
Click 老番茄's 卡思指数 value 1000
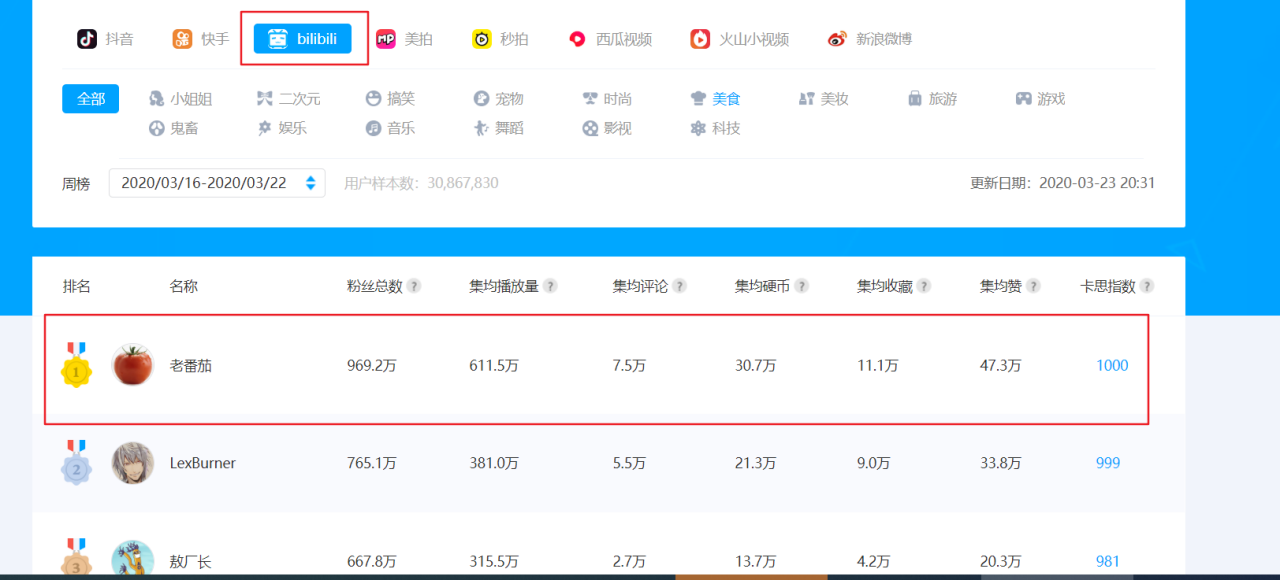click(1112, 365)
